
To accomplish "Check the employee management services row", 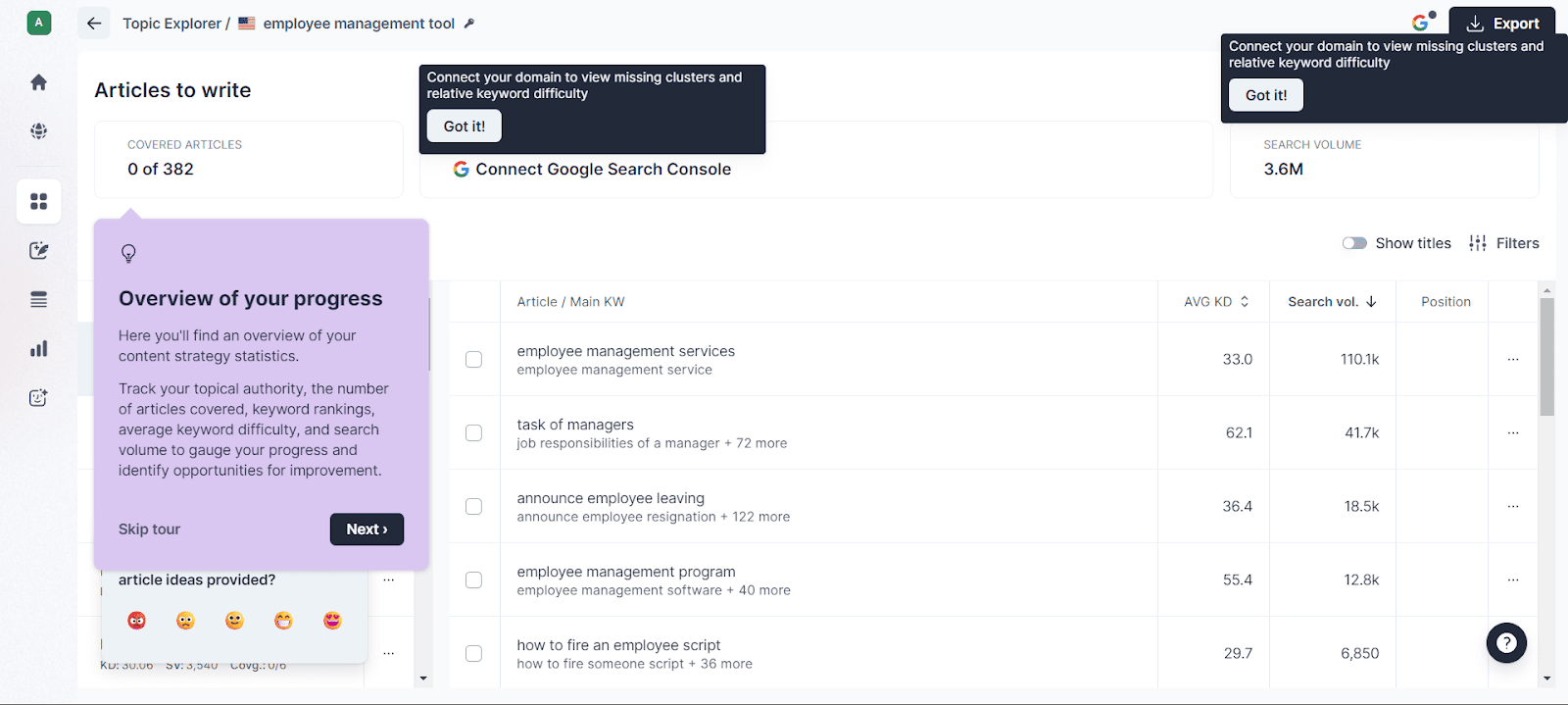I will (473, 360).
